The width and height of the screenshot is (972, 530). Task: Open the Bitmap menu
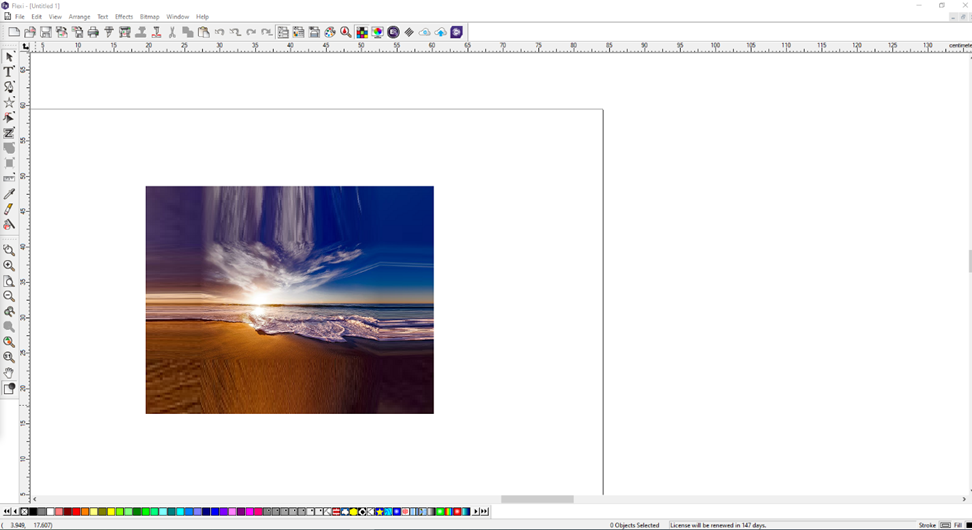(x=149, y=17)
